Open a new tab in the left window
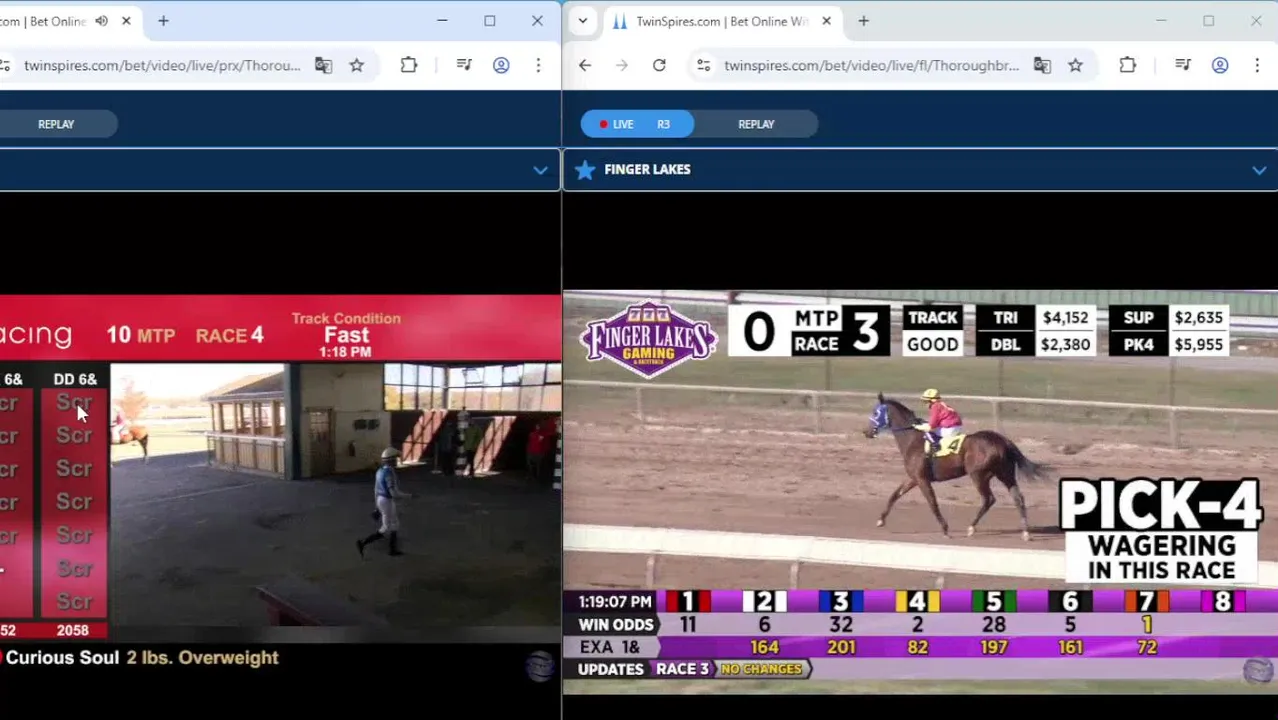Image resolution: width=1278 pixels, height=720 pixels. coord(163,21)
